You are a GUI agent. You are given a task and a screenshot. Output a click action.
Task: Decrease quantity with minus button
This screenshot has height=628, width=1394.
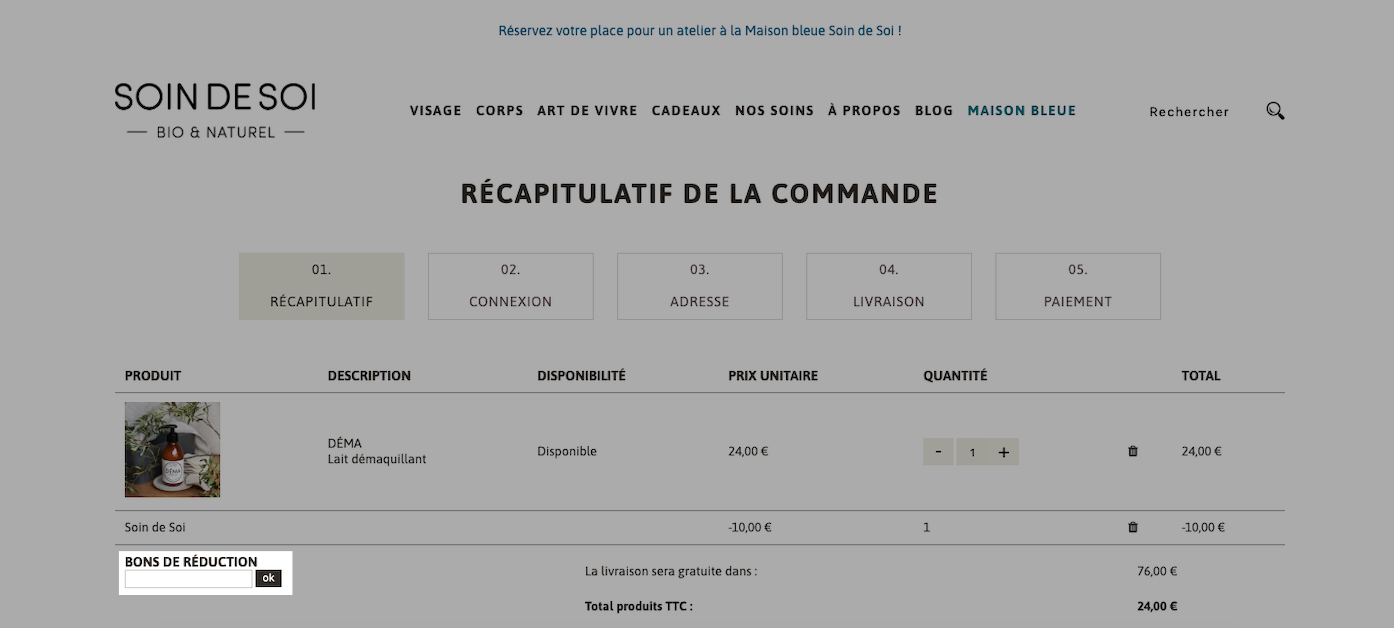point(938,452)
